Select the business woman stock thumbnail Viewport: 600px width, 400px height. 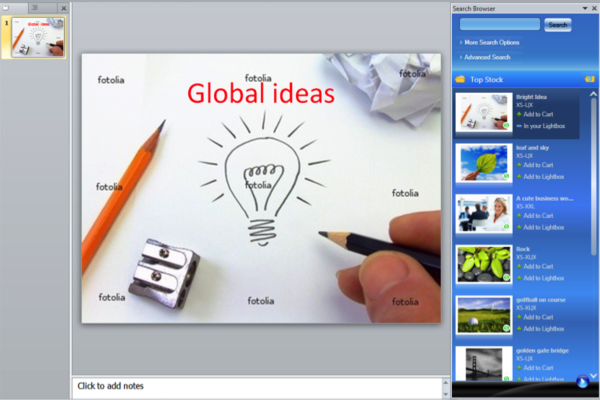pyautogui.click(x=484, y=213)
